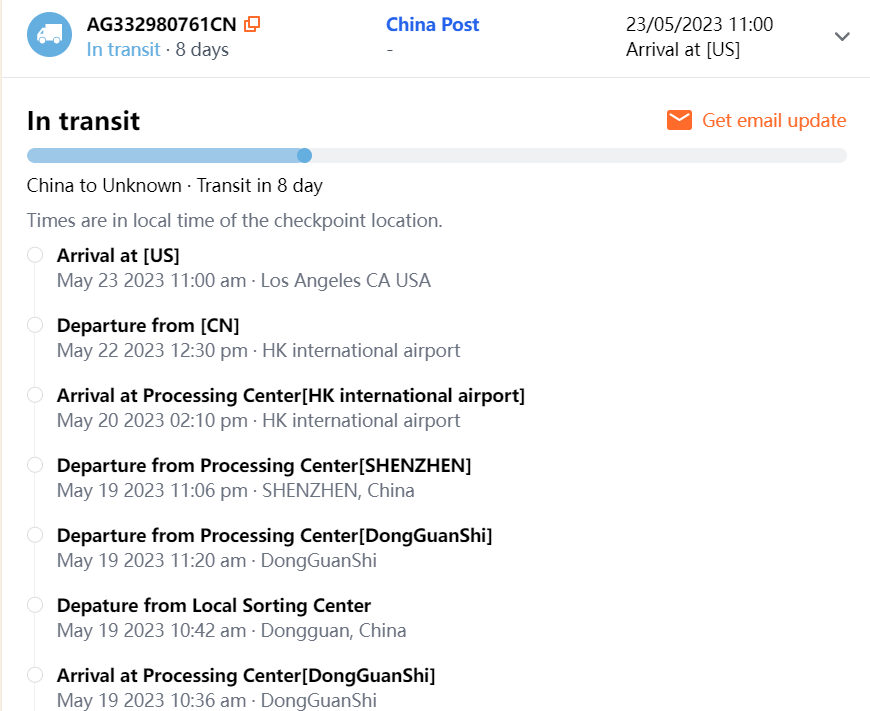Click the In transit status label

pyautogui.click(x=123, y=49)
